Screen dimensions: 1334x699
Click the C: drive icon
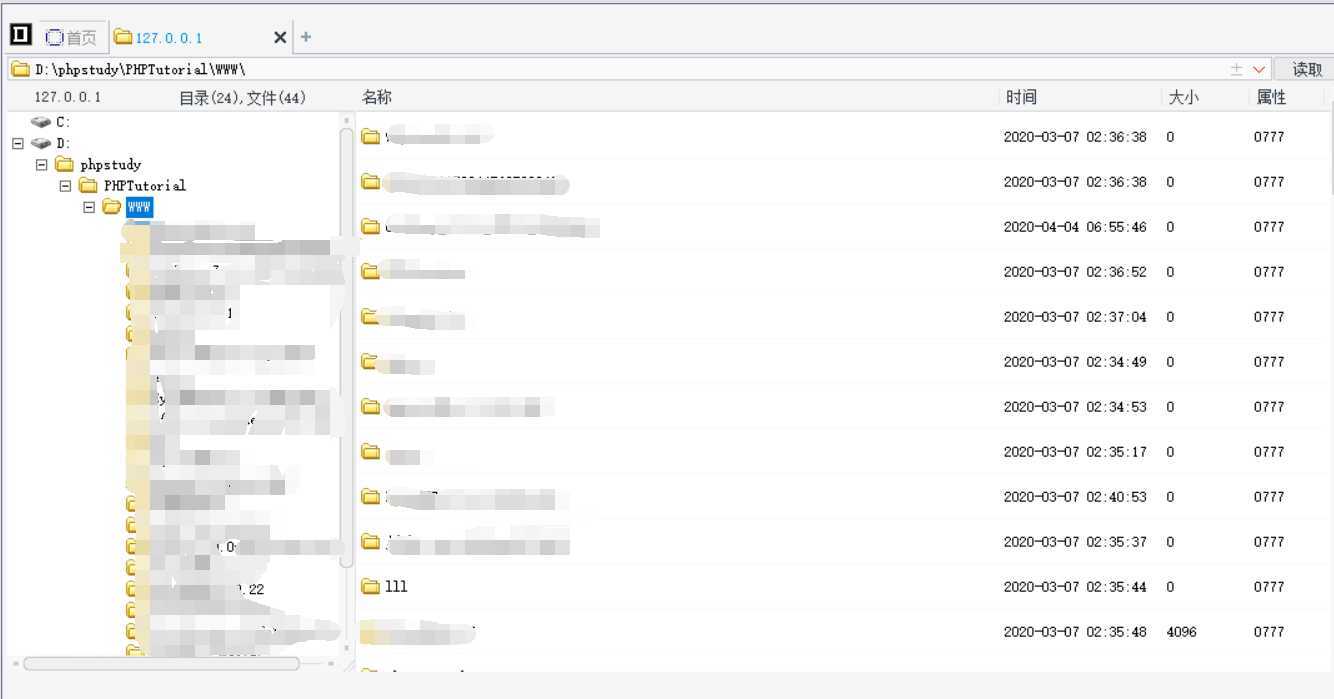click(41, 121)
